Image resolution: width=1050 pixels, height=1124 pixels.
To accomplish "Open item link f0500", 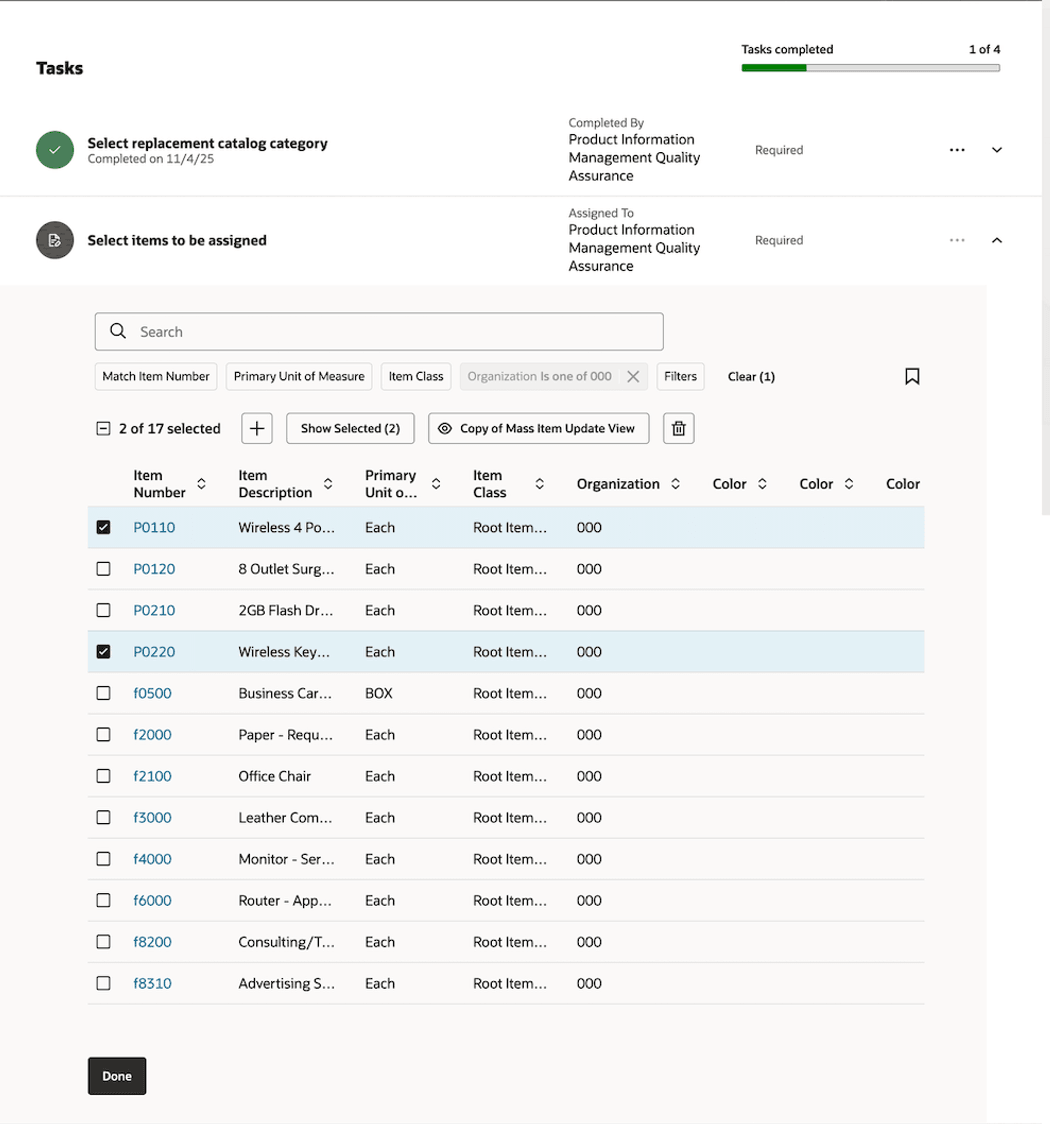I will click(153, 693).
